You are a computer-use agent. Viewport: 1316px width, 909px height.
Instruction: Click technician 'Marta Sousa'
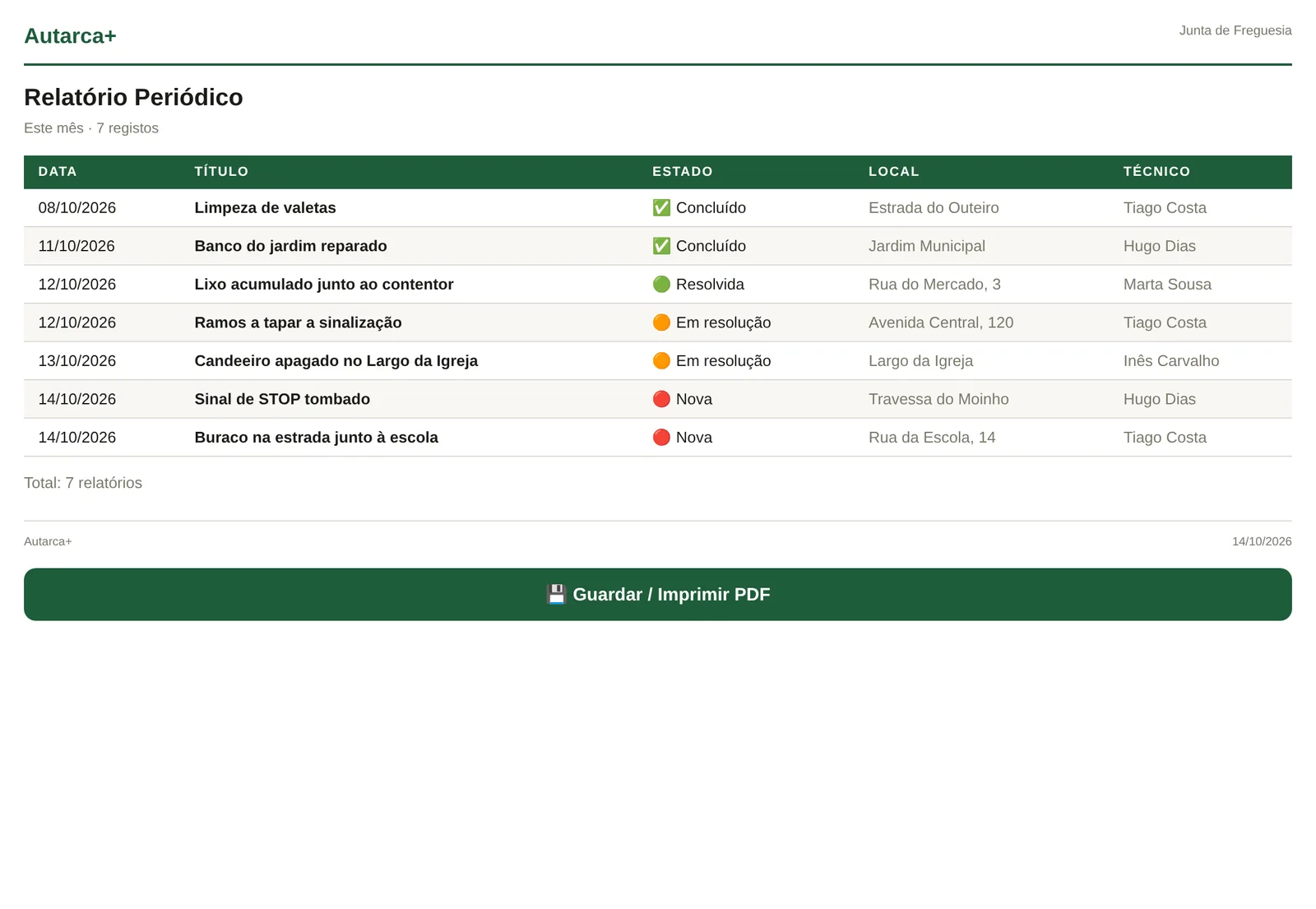1167,285
